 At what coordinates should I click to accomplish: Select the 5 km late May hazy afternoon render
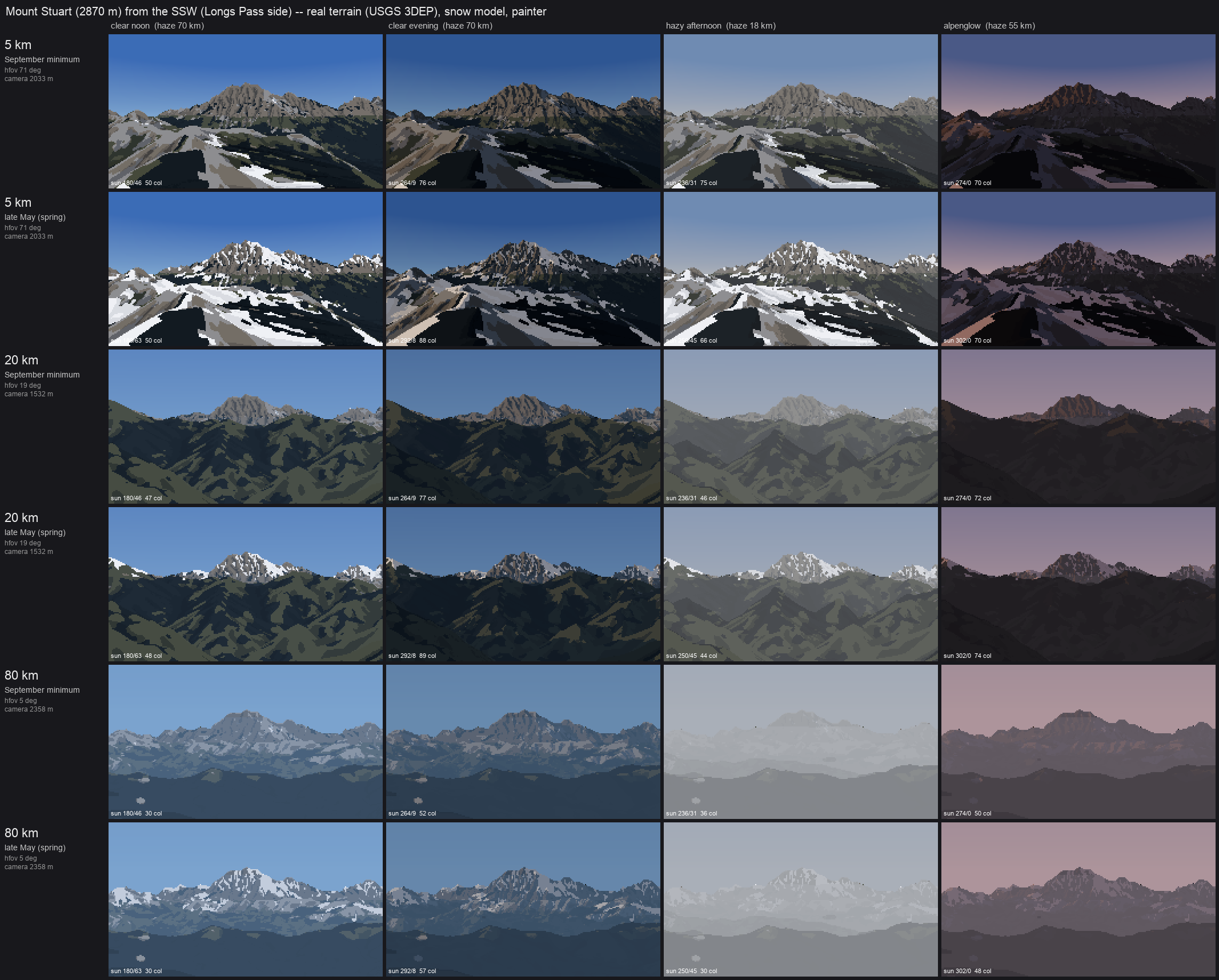[801, 269]
